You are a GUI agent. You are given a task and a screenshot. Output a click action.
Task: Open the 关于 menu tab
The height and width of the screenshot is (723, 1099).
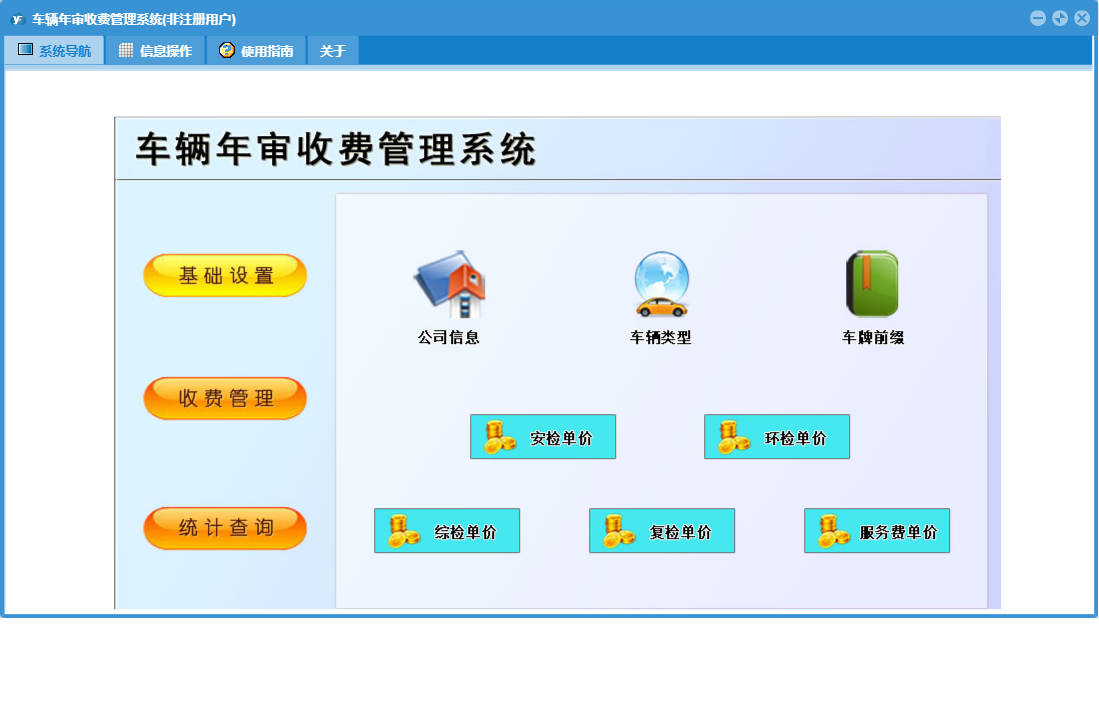coord(333,50)
